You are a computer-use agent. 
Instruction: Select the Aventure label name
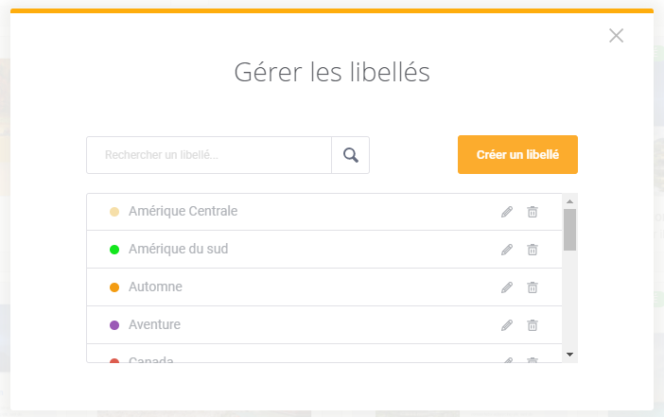[x=154, y=325]
